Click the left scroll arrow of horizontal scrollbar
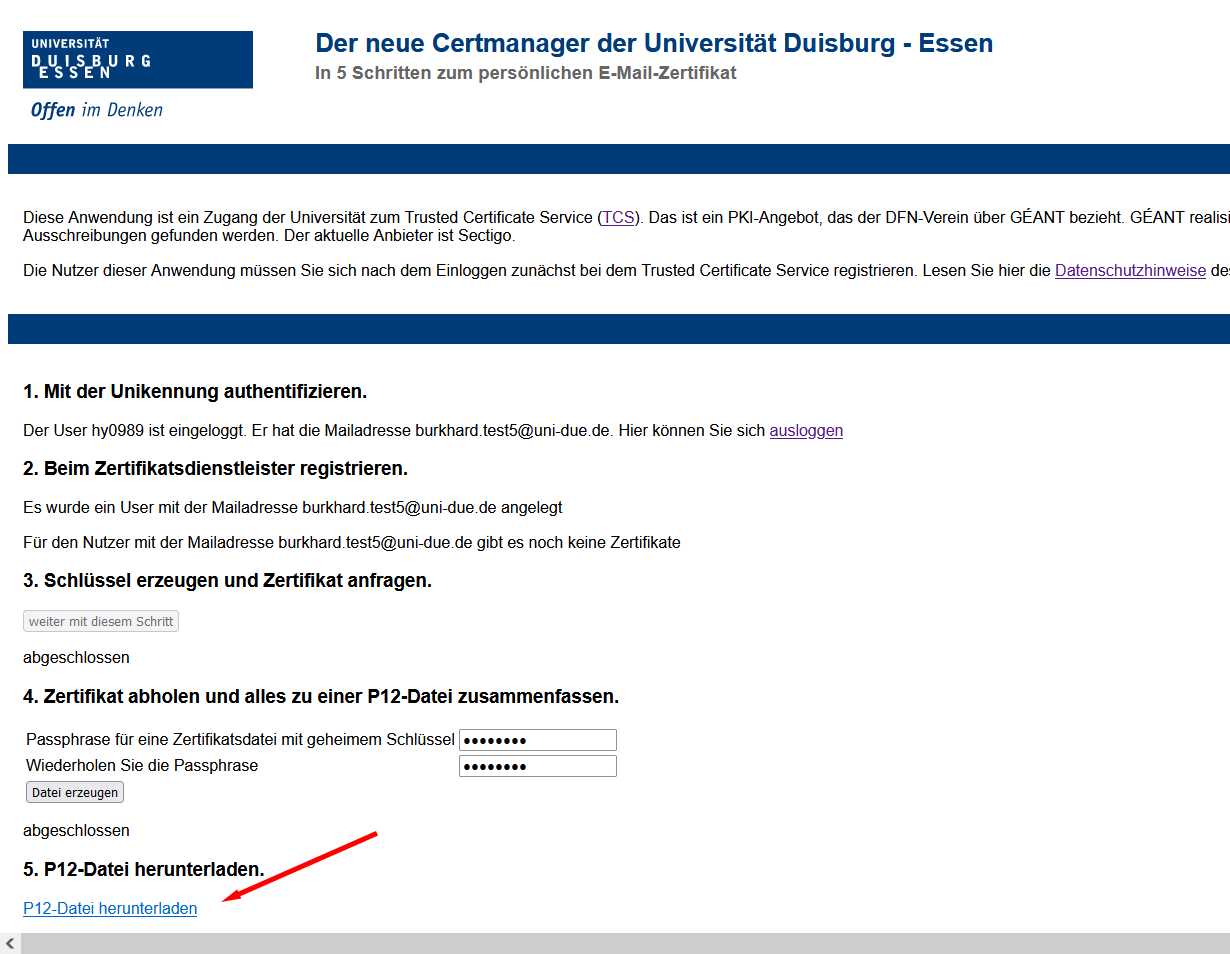Image resolution: width=1230 pixels, height=954 pixels. (11, 943)
